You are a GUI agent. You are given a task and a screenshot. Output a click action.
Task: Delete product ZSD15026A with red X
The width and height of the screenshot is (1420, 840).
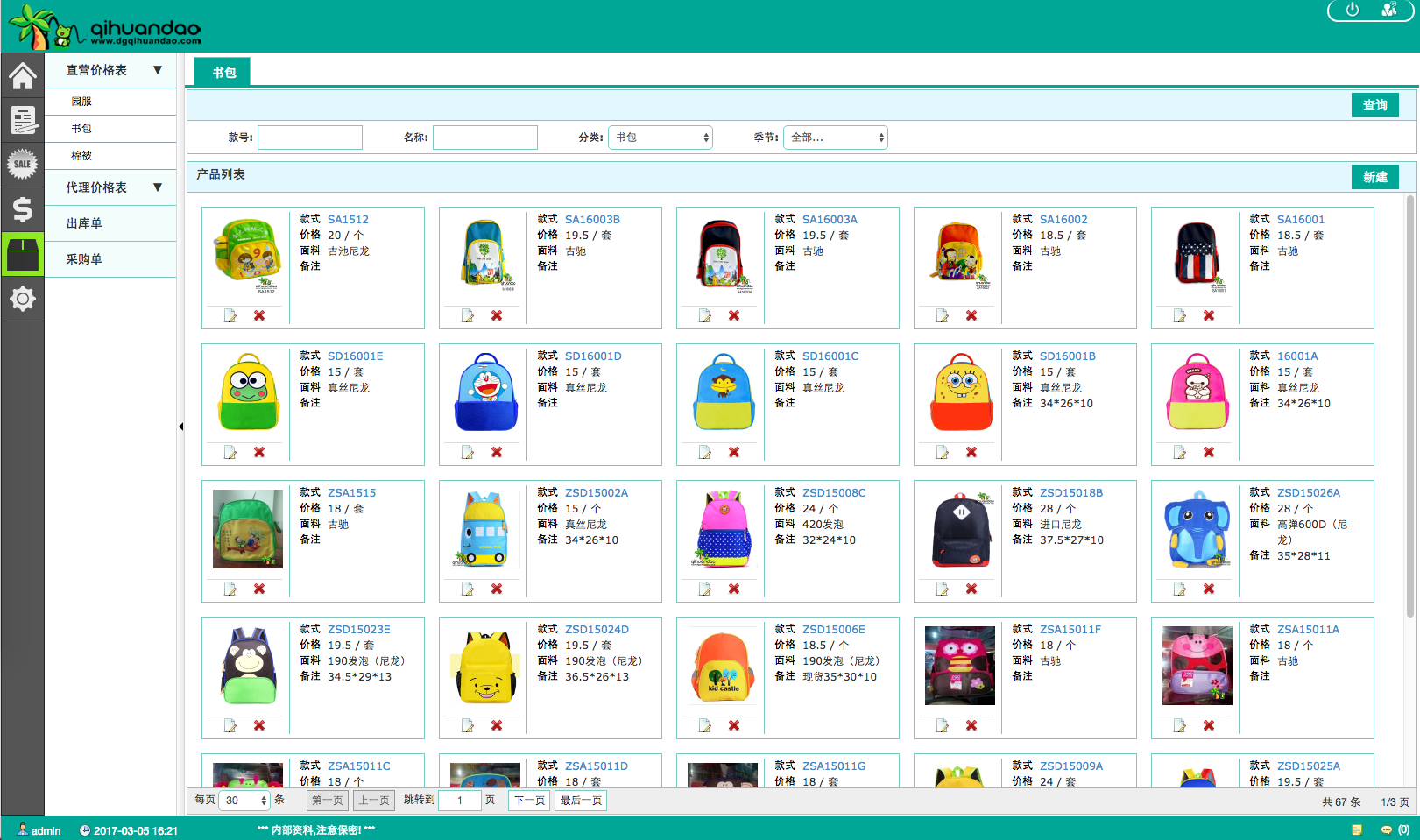[x=1209, y=589]
